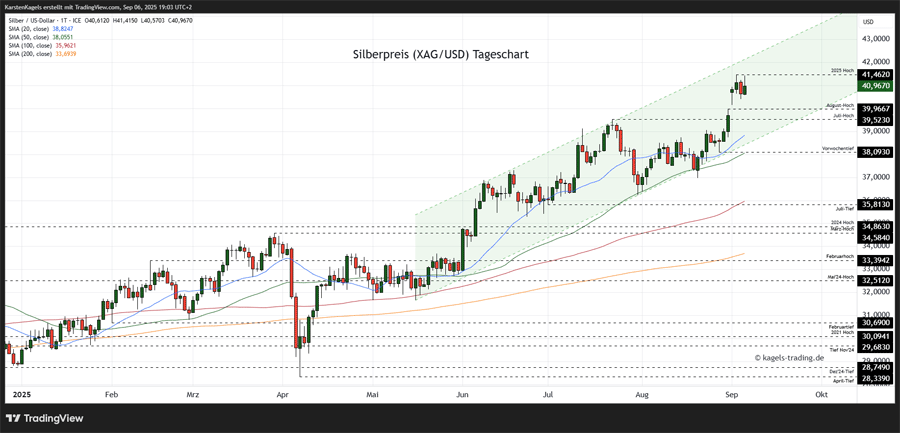Select the August-Hoch price label 39,9667
The height and width of the screenshot is (433, 900).
(875, 108)
